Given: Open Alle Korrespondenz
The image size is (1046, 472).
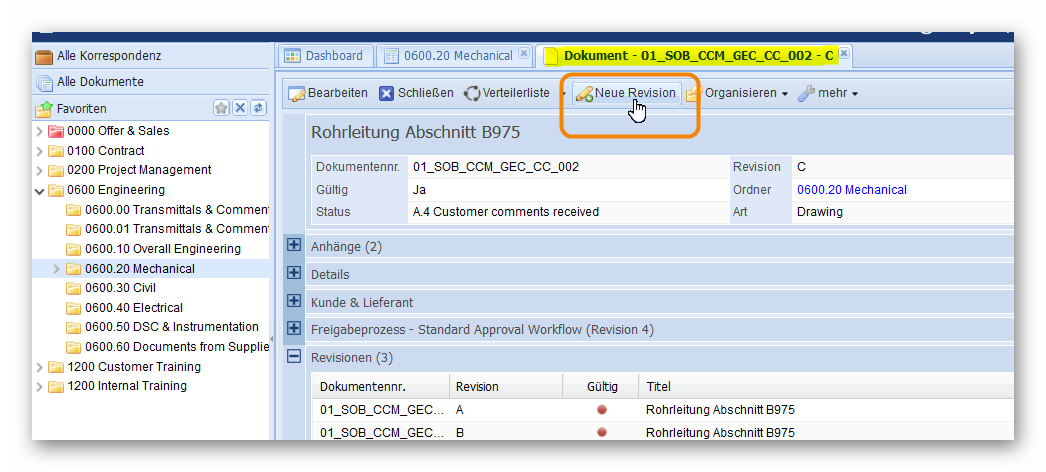Looking at the screenshot, I should 108,56.
